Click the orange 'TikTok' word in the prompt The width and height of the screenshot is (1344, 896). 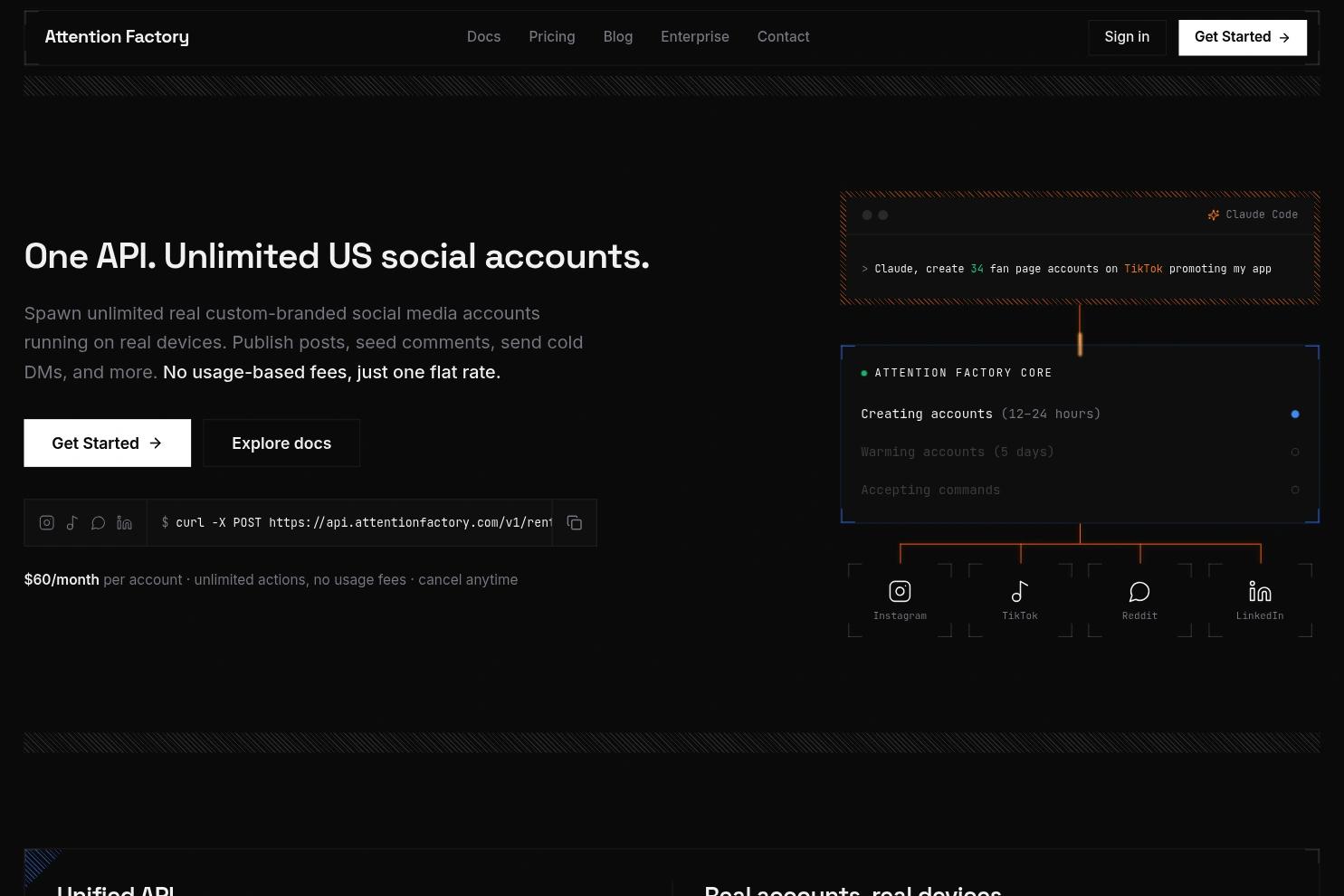pos(1143,269)
